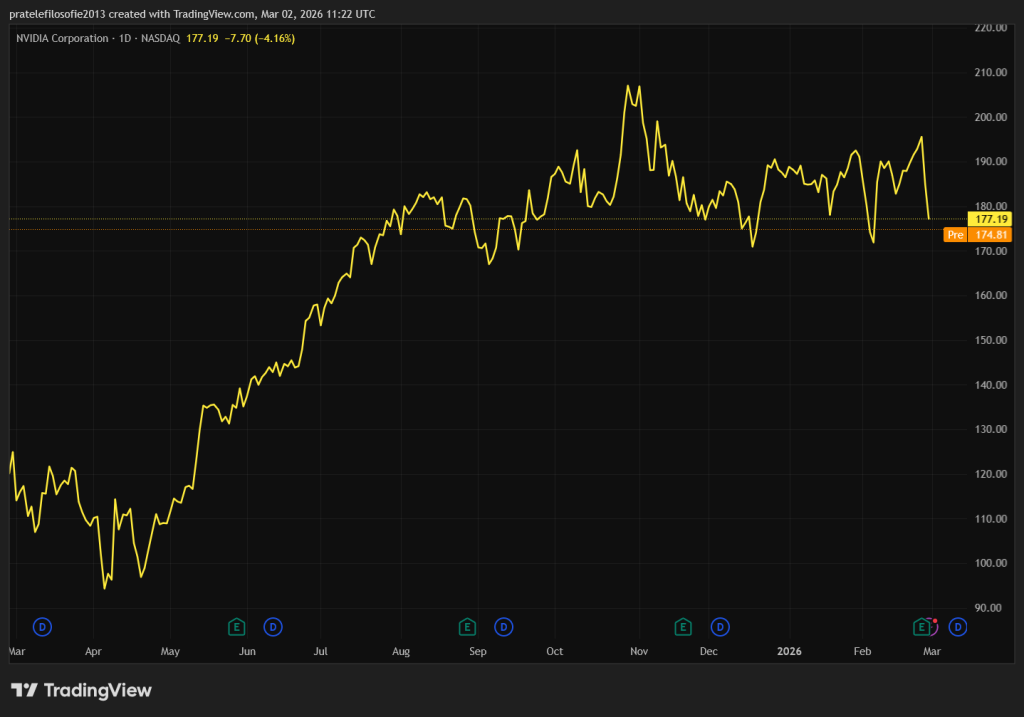Viewport: 1024px width, 717px height.
Task: Click the Nov label on the time axis
Action: tap(639, 651)
